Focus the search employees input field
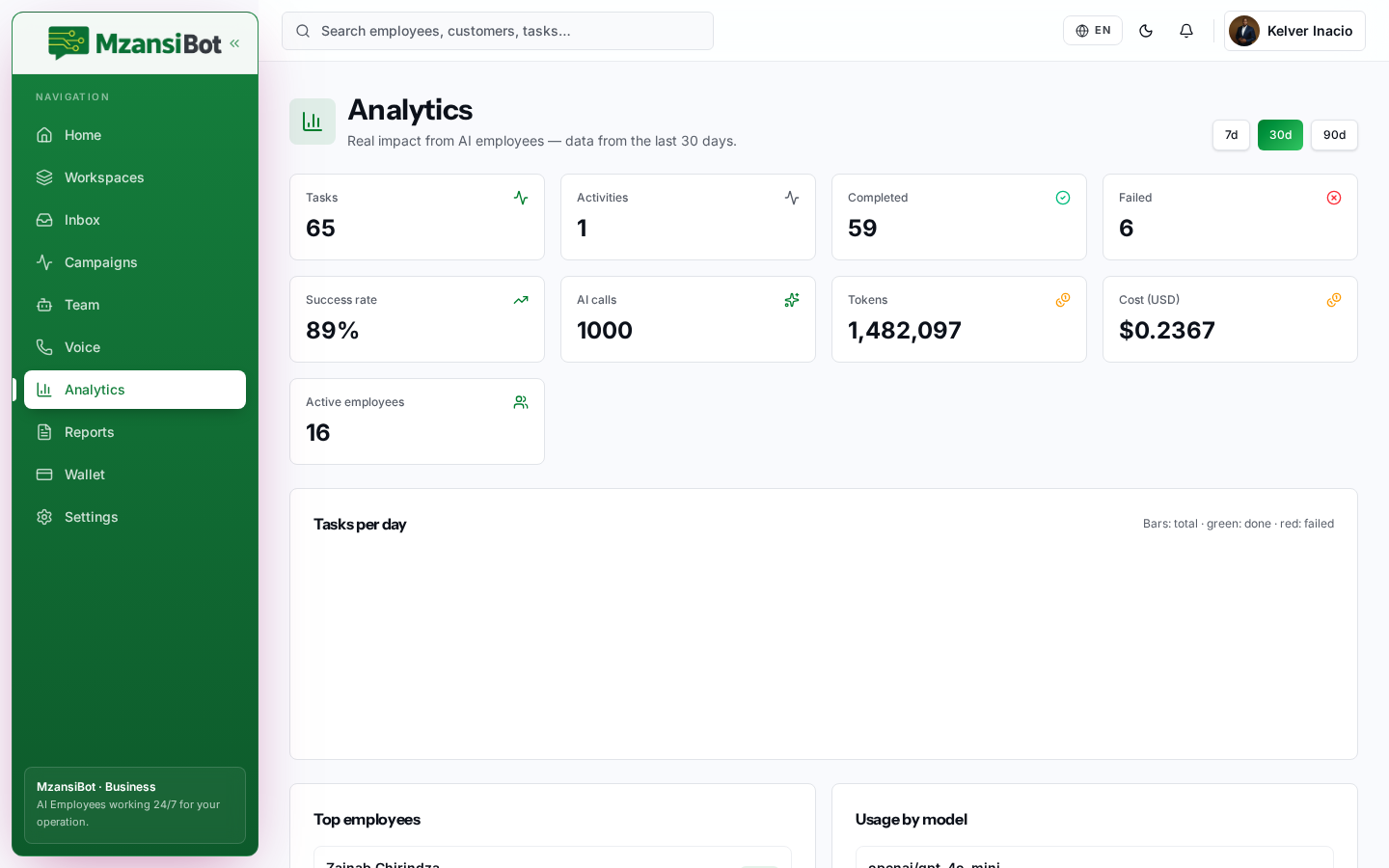Screen dimensions: 1389x868 pos(498,31)
